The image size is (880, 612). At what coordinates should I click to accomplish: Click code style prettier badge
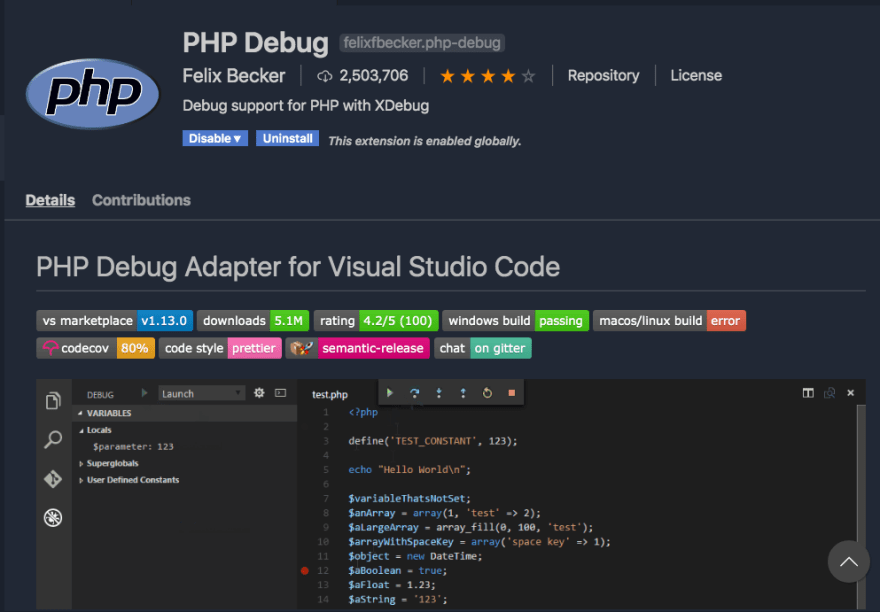point(220,348)
